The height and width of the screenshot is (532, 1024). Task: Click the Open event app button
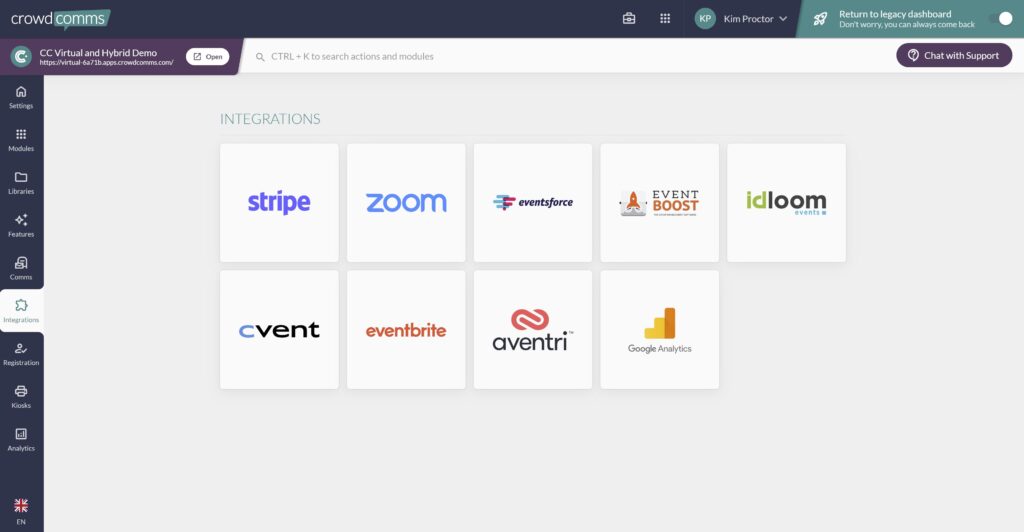[207, 56]
